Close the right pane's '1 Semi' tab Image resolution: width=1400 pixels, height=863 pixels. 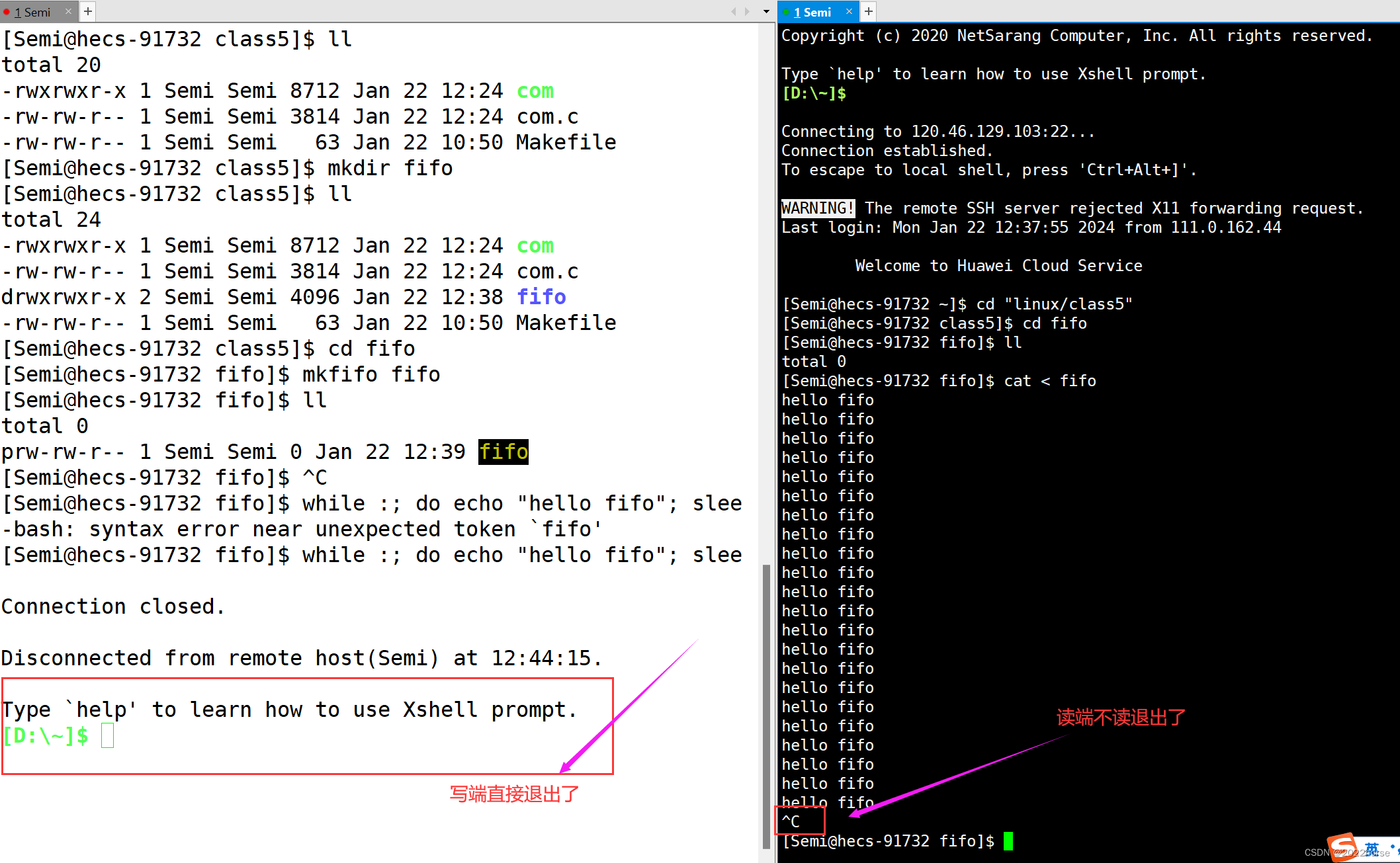pyautogui.click(x=850, y=11)
